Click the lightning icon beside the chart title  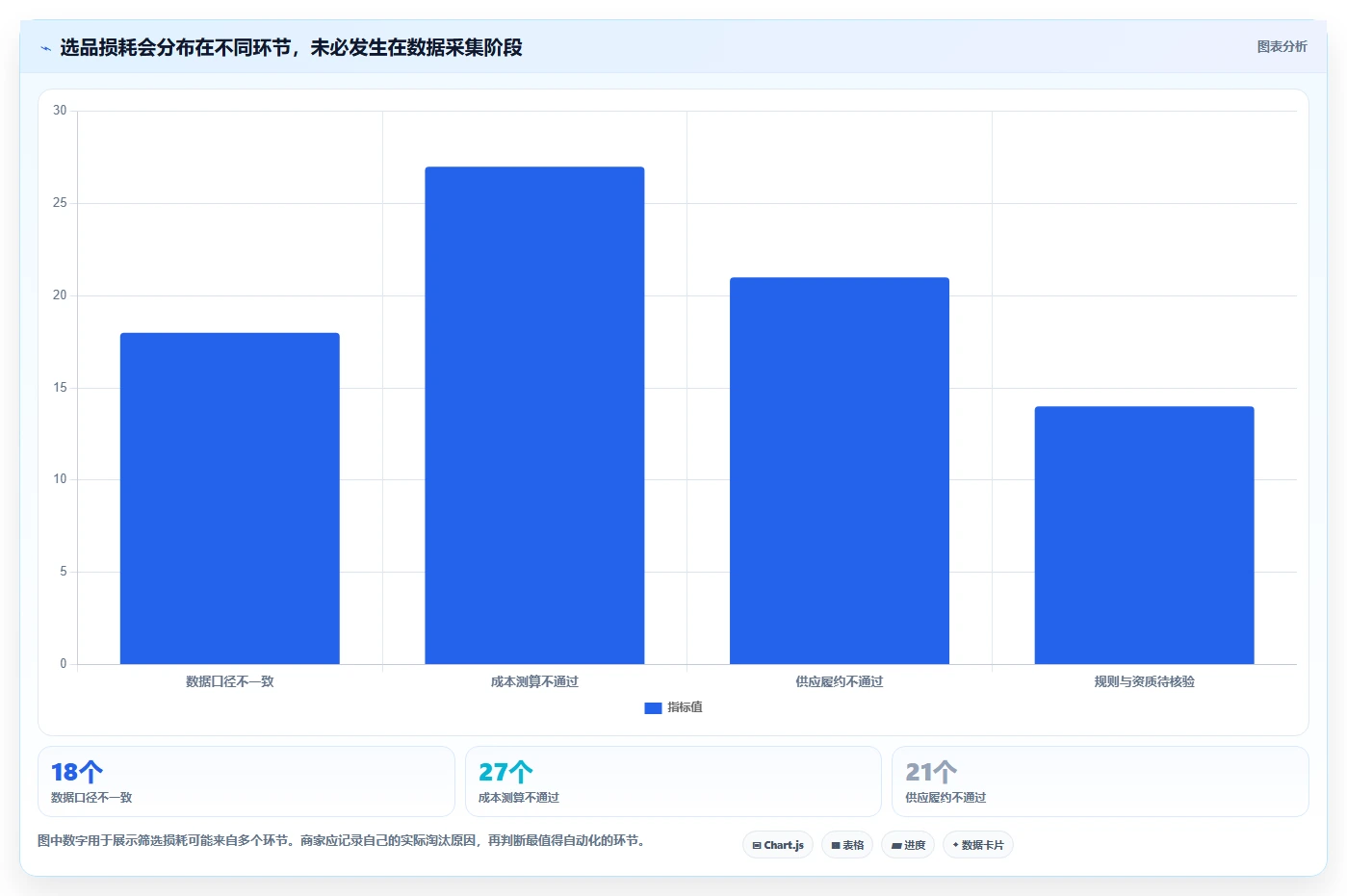coord(45,48)
